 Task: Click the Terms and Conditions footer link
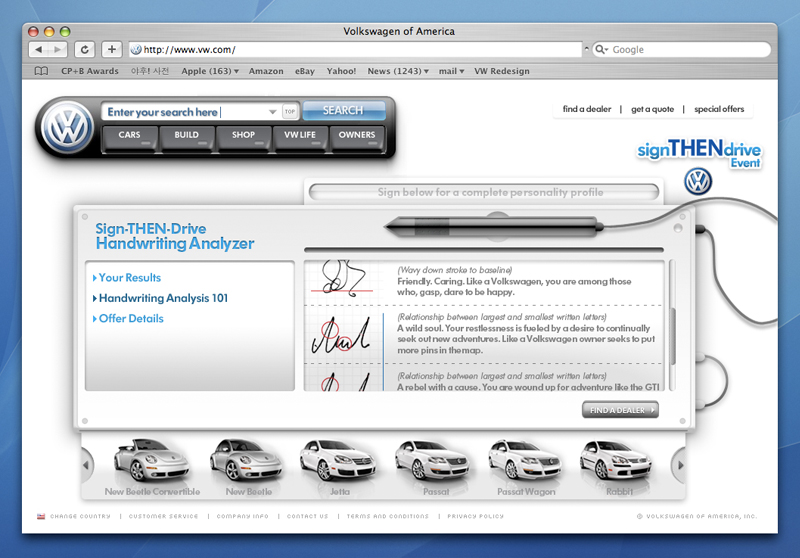(388, 516)
